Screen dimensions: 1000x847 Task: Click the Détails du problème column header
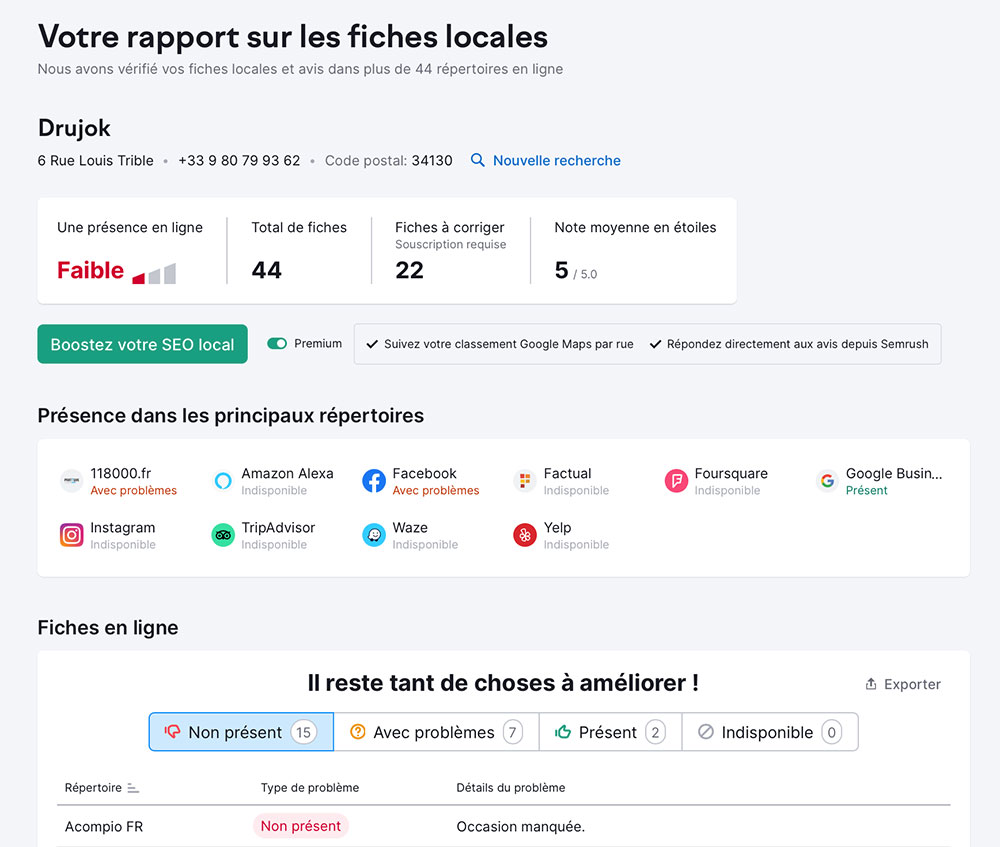[x=510, y=788]
